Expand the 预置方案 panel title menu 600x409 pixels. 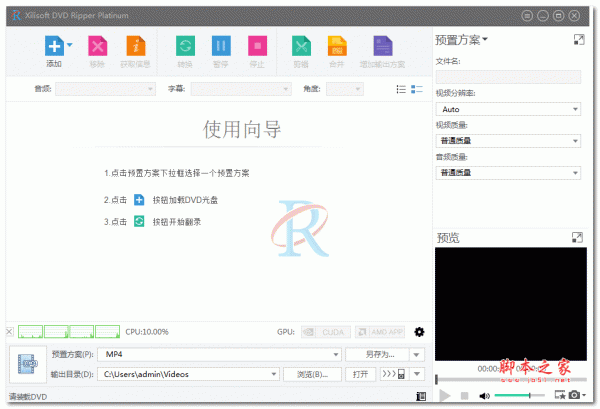click(x=461, y=40)
